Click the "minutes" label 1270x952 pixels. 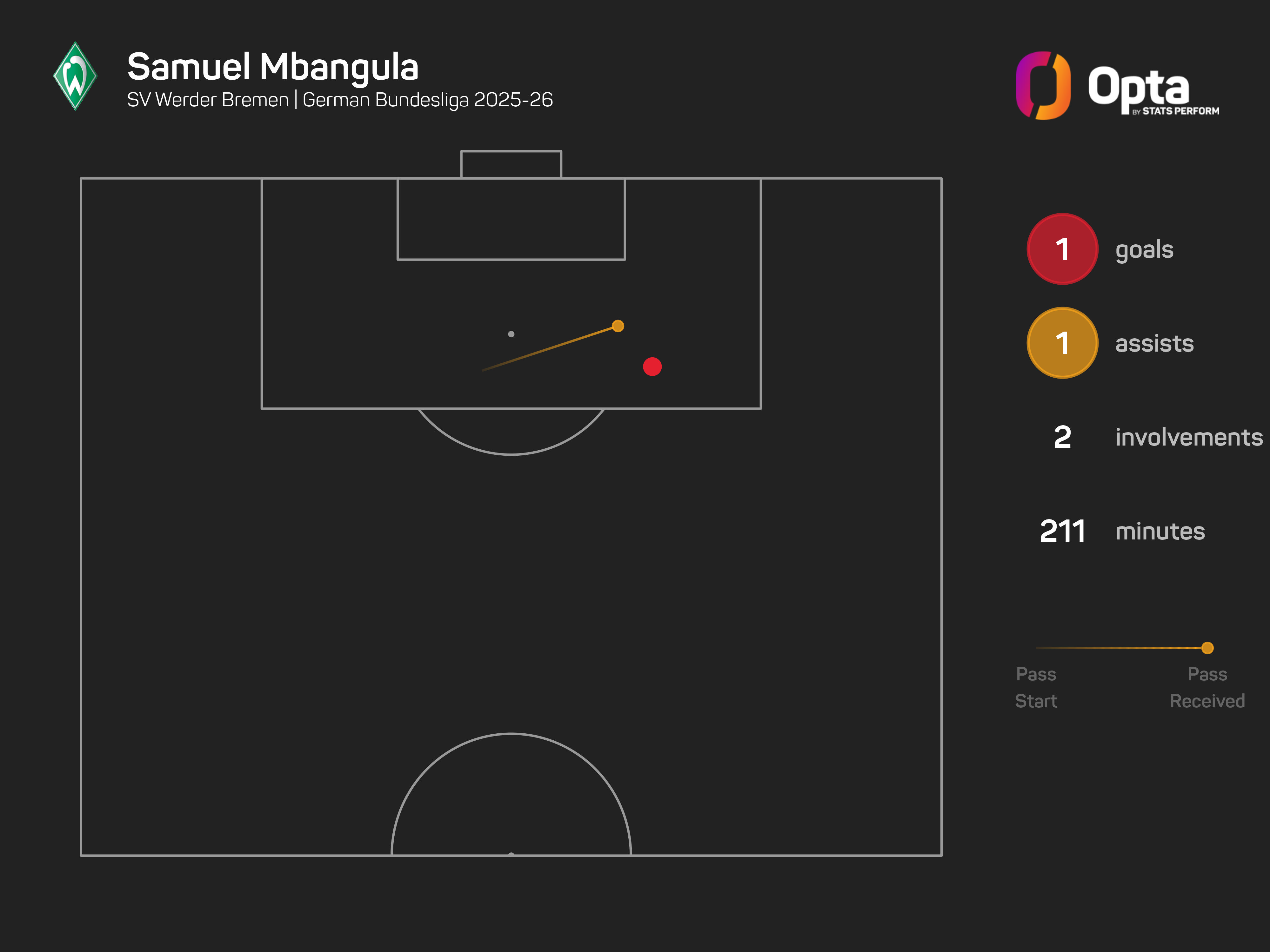coord(1160,532)
